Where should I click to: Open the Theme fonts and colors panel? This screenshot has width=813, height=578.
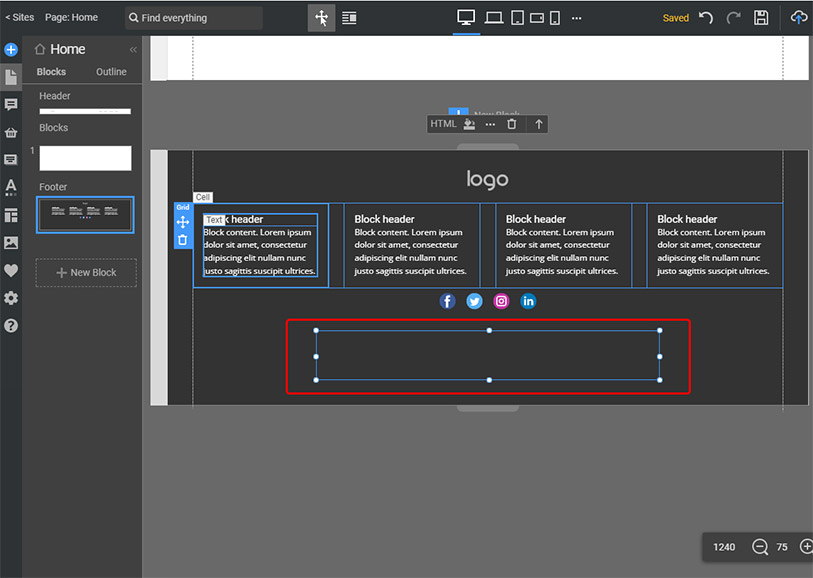[x=11, y=186]
